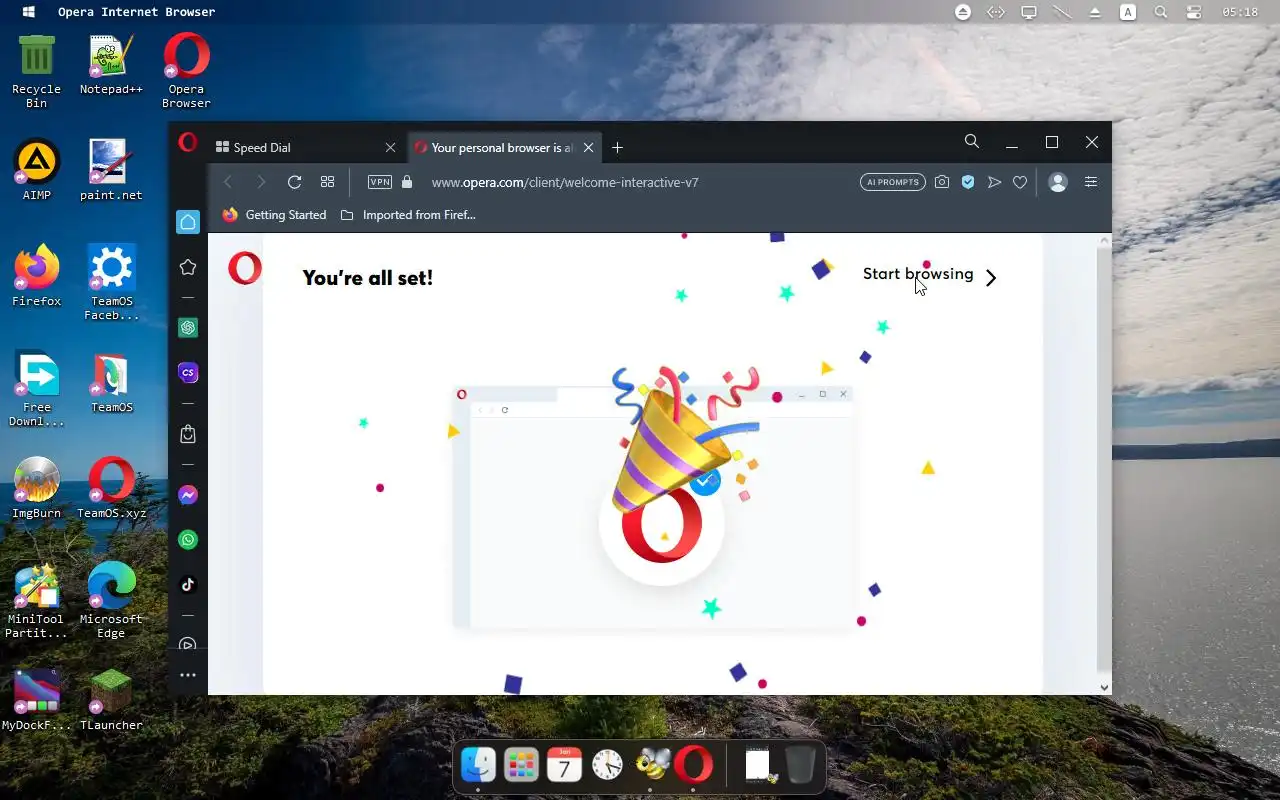Launch ChatGPT from the Opera sidebar
Viewport: 1280px width, 800px height.
[188, 328]
